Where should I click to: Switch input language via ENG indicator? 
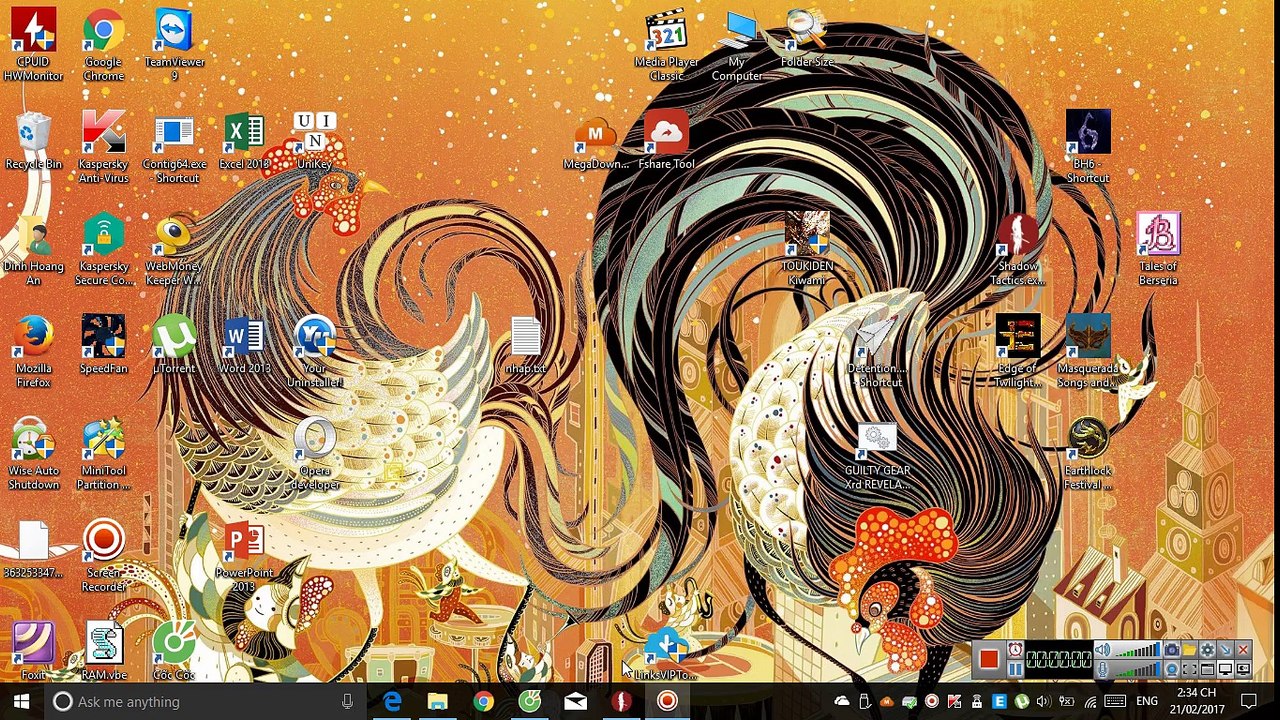pos(1147,702)
